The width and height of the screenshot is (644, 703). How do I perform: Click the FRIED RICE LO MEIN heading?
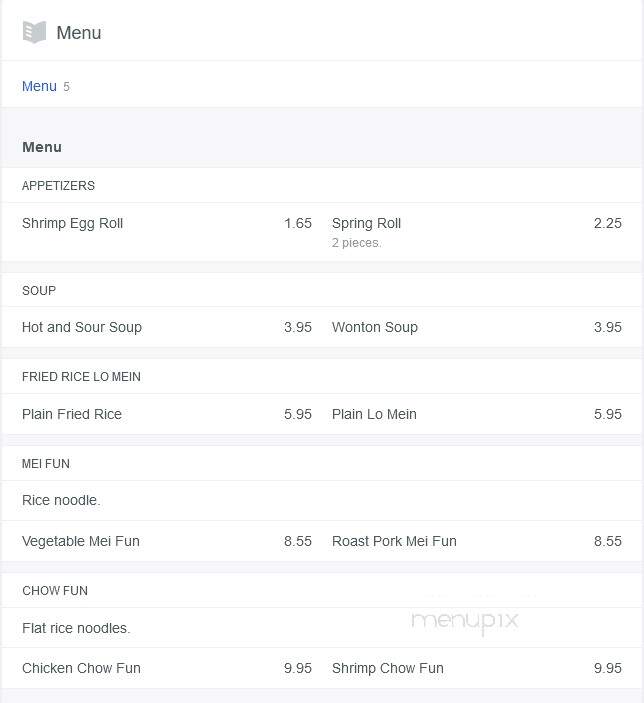pos(81,377)
